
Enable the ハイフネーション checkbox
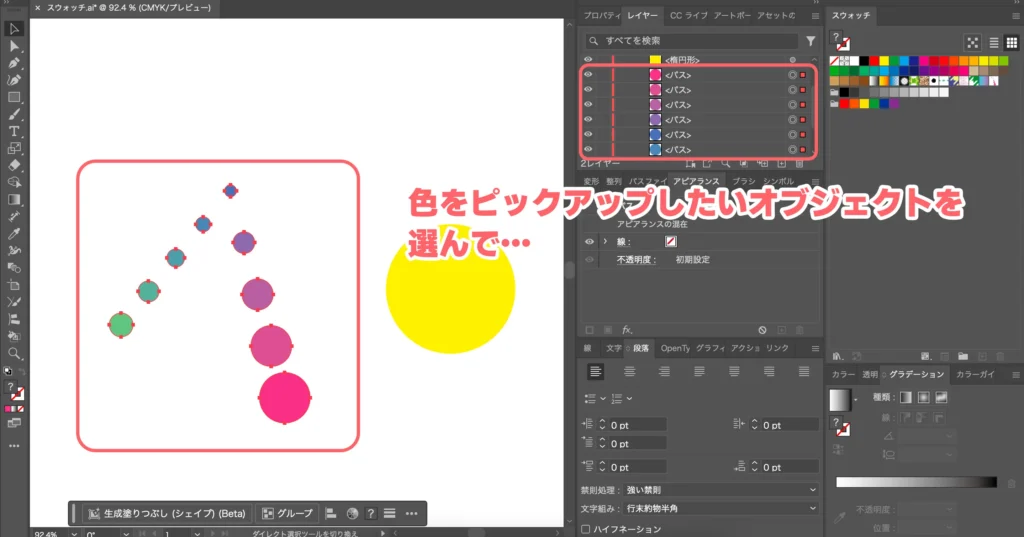coord(586,529)
